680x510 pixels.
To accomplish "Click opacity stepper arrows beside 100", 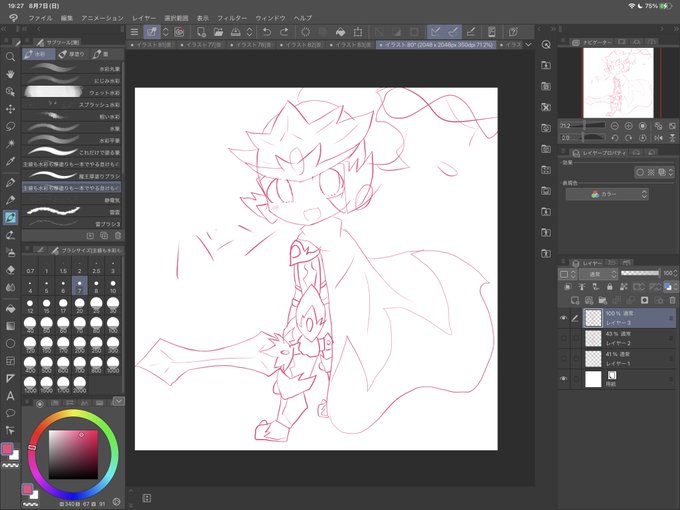I will click(675, 273).
